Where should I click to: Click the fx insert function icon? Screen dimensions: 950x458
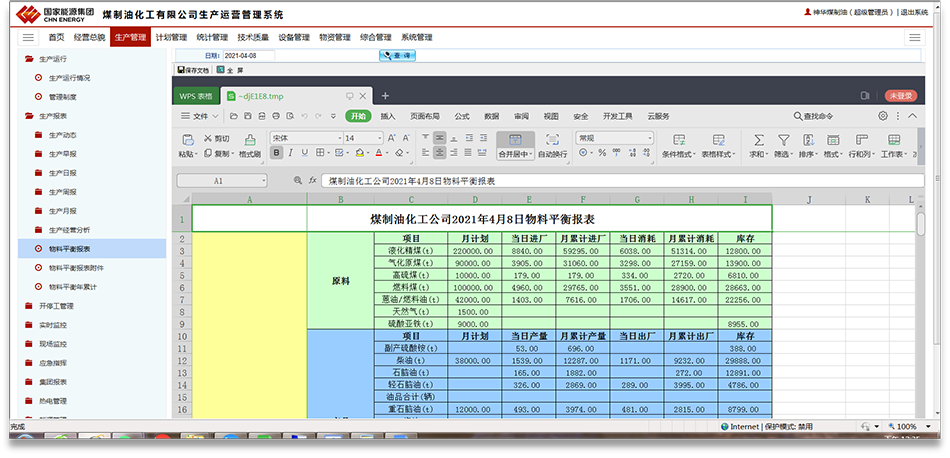click(313, 180)
